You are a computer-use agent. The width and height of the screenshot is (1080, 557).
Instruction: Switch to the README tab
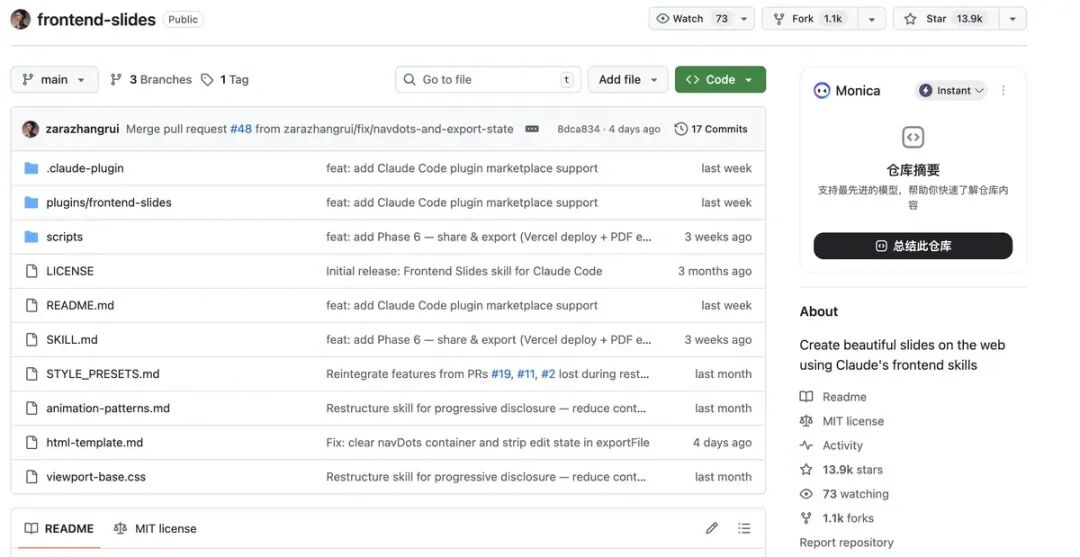click(x=59, y=529)
